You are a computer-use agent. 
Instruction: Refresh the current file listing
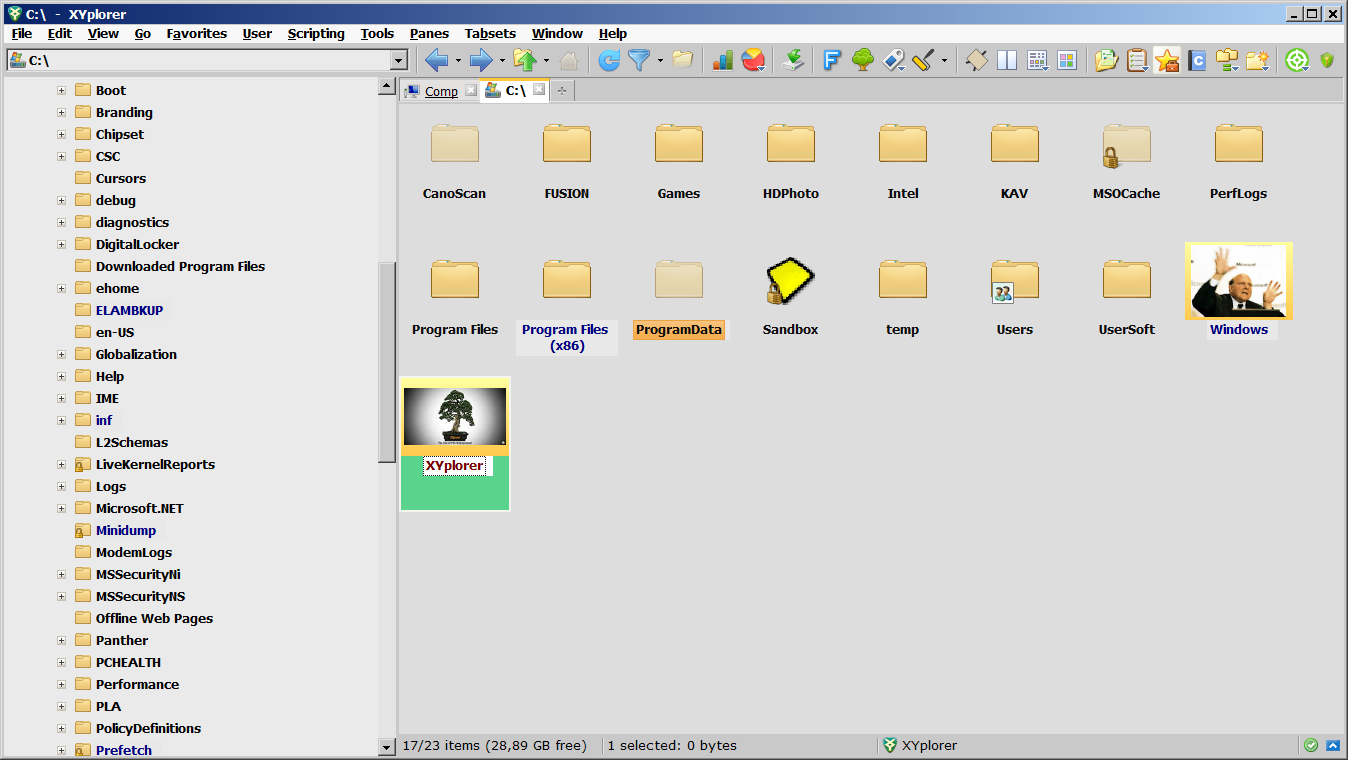(x=608, y=60)
